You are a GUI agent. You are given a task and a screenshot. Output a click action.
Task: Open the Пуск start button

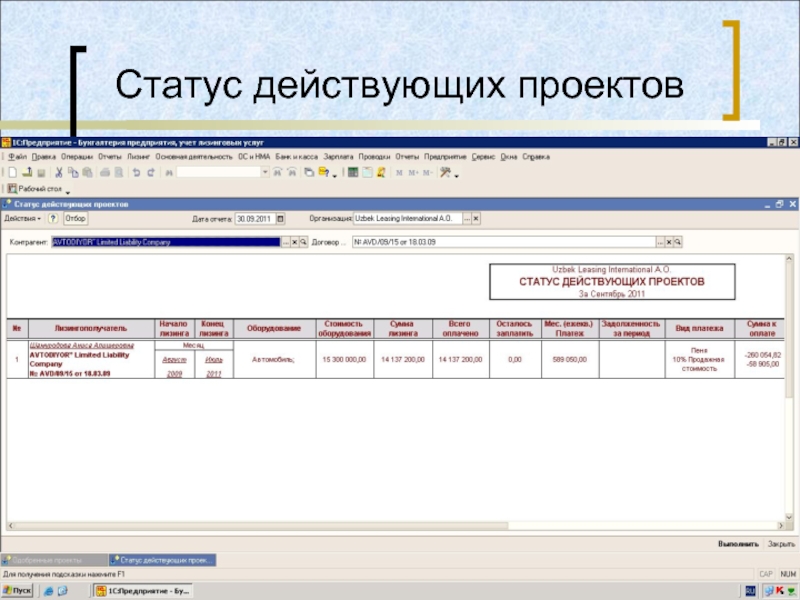(x=17, y=591)
